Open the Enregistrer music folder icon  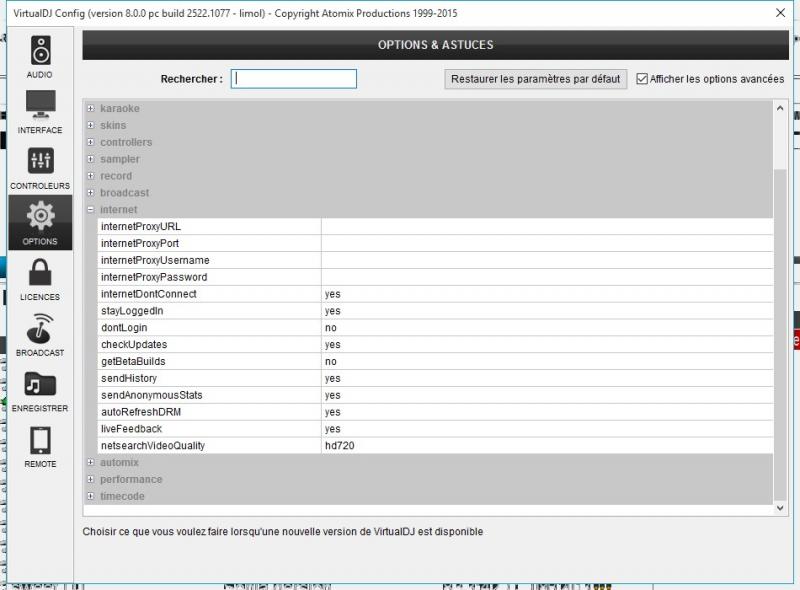(x=40, y=384)
